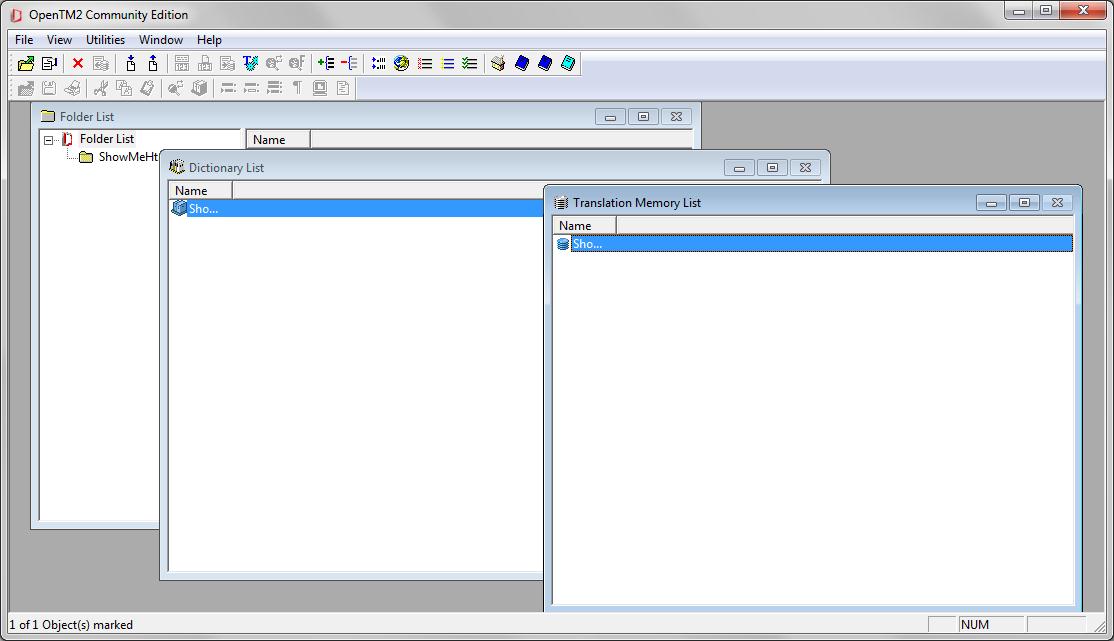Image resolution: width=1114 pixels, height=641 pixels.
Task: Click the blue T spellcheck toolbar icon
Action: [250, 63]
